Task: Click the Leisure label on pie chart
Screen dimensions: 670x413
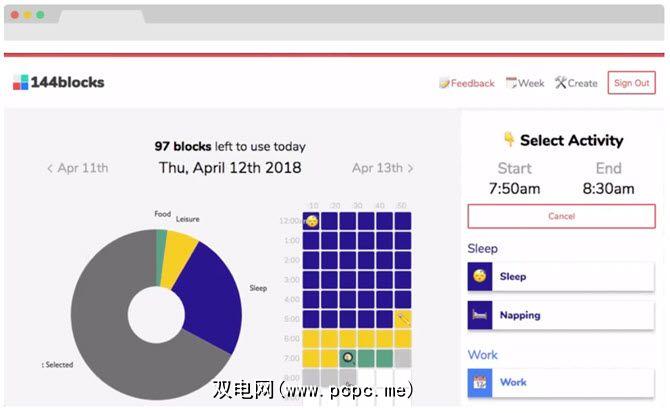Action: coord(188,219)
